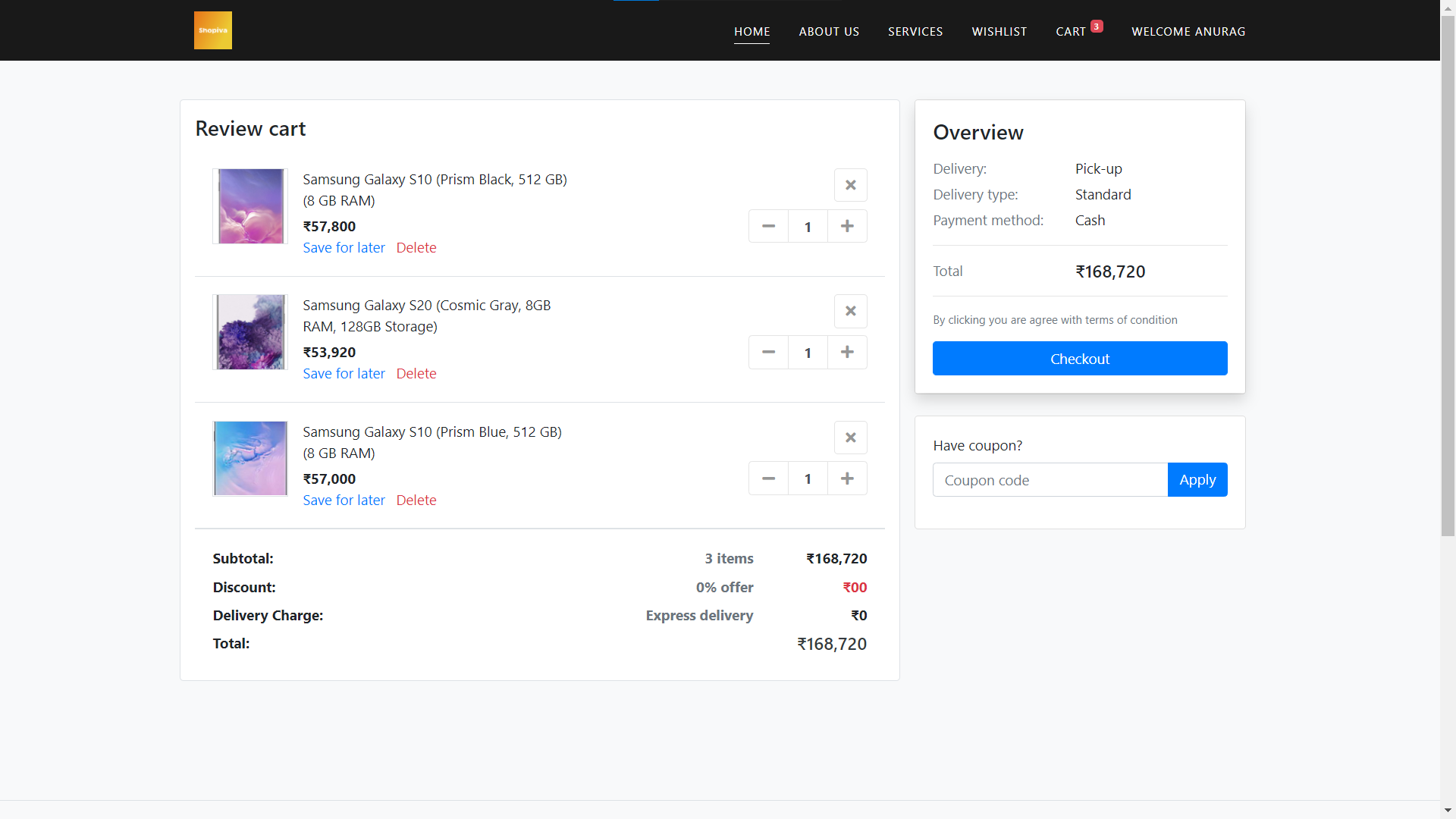This screenshot has height=819, width=1456.
Task: Decrease quantity of Galaxy S10 Prism Black
Action: 768,226
